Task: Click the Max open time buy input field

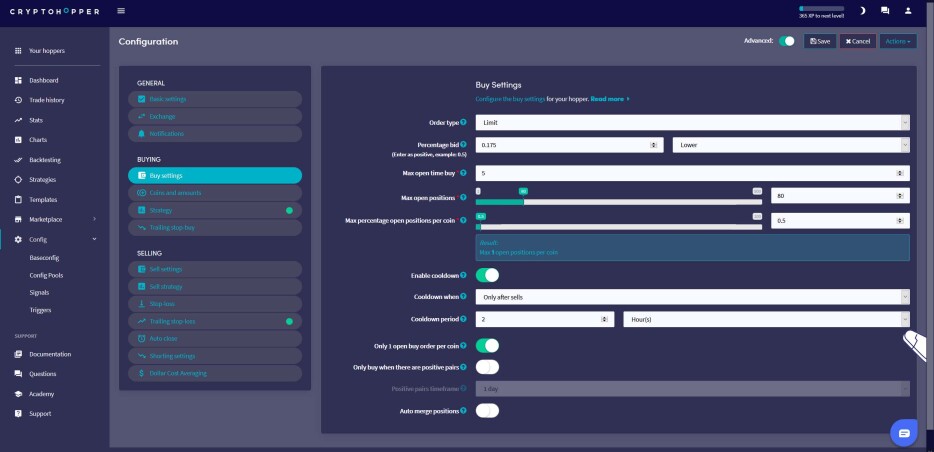Action: click(692, 173)
